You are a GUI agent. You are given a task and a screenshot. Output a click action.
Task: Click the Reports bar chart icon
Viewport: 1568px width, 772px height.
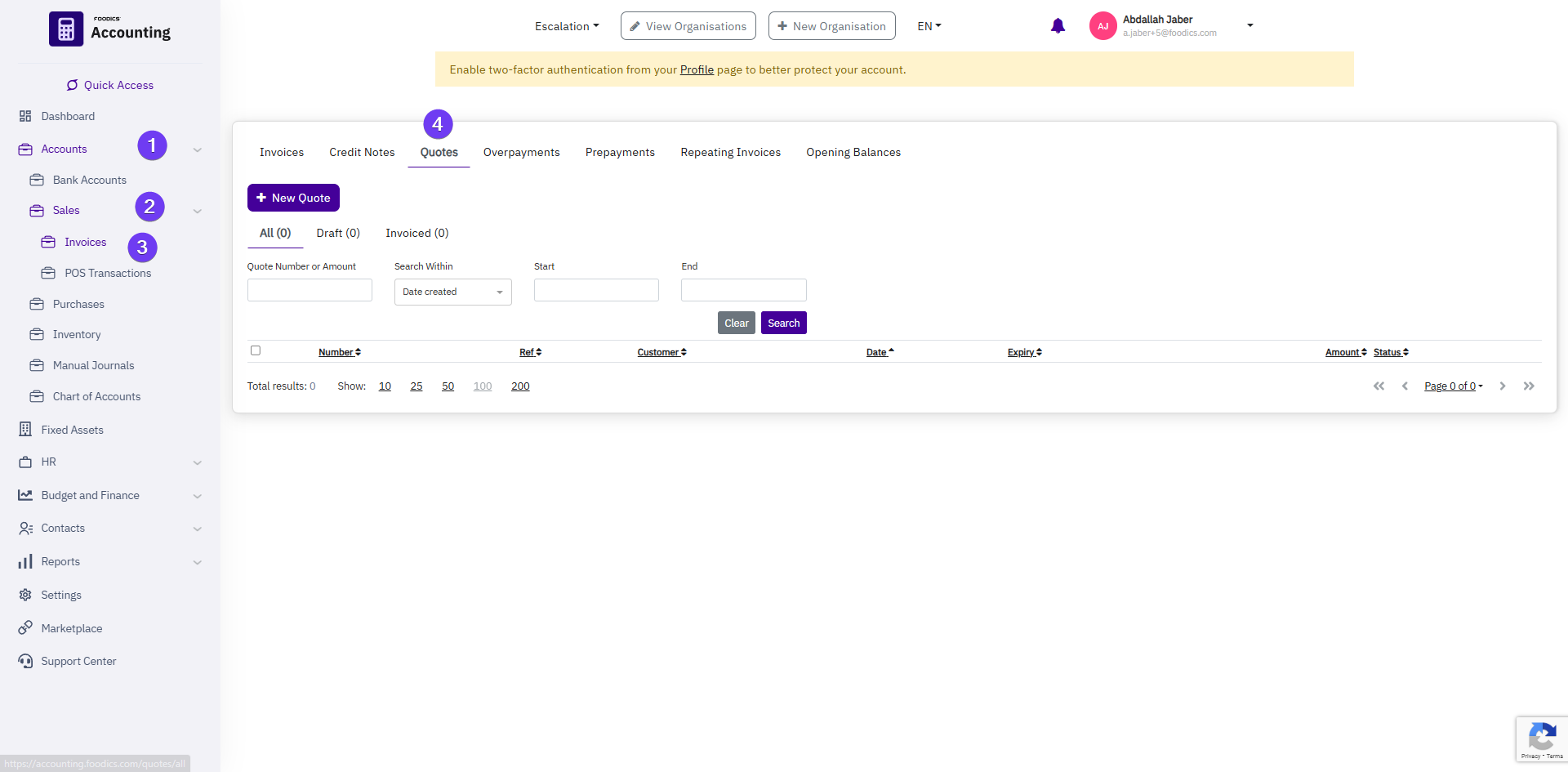pos(25,561)
